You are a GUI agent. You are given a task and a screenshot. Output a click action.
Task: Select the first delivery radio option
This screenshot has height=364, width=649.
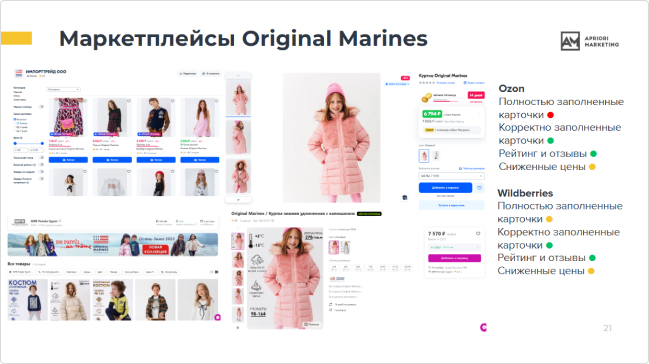pos(15,119)
